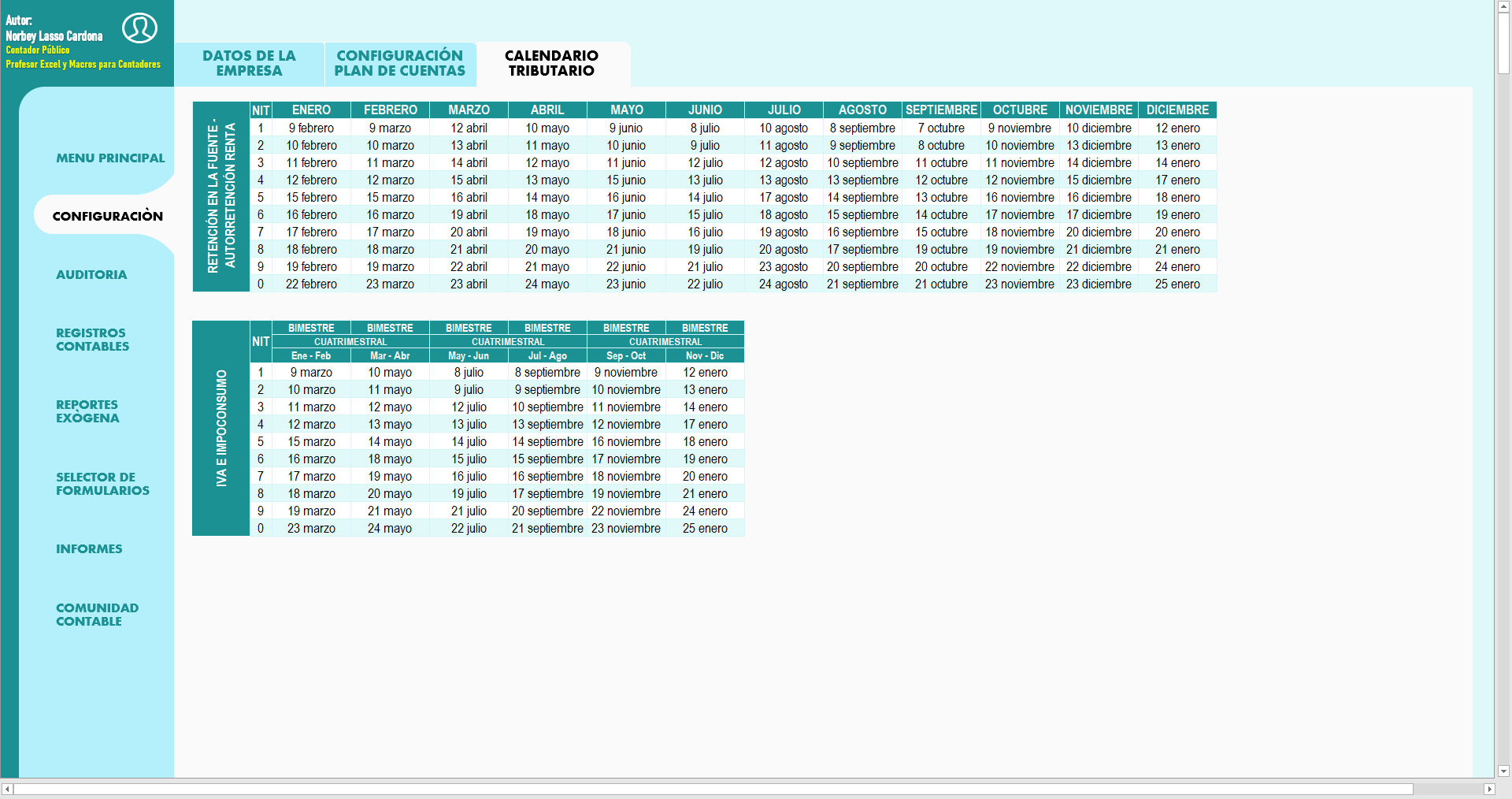The image size is (1512, 799).
Task: Select the ENERO column header
Action: pyautogui.click(x=311, y=110)
